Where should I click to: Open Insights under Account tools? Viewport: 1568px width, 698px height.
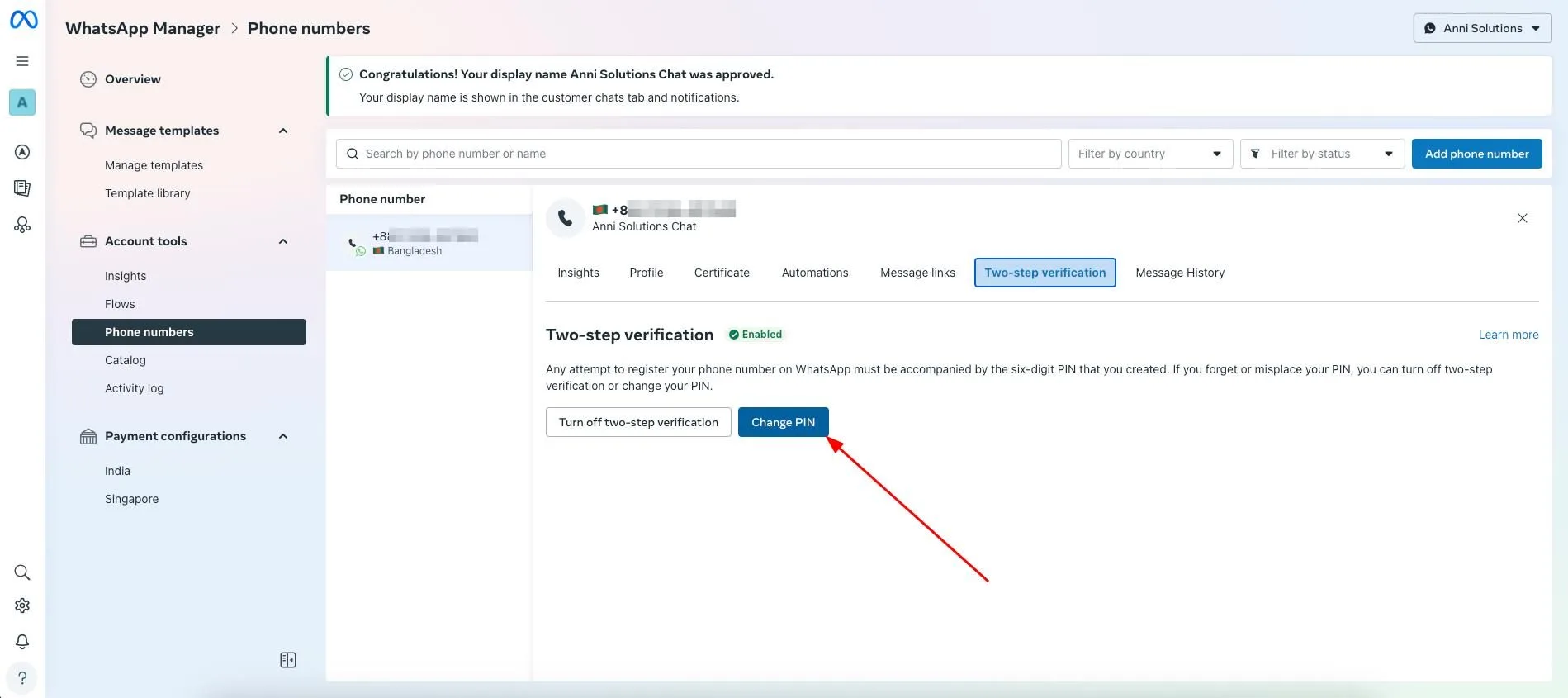pyautogui.click(x=126, y=276)
